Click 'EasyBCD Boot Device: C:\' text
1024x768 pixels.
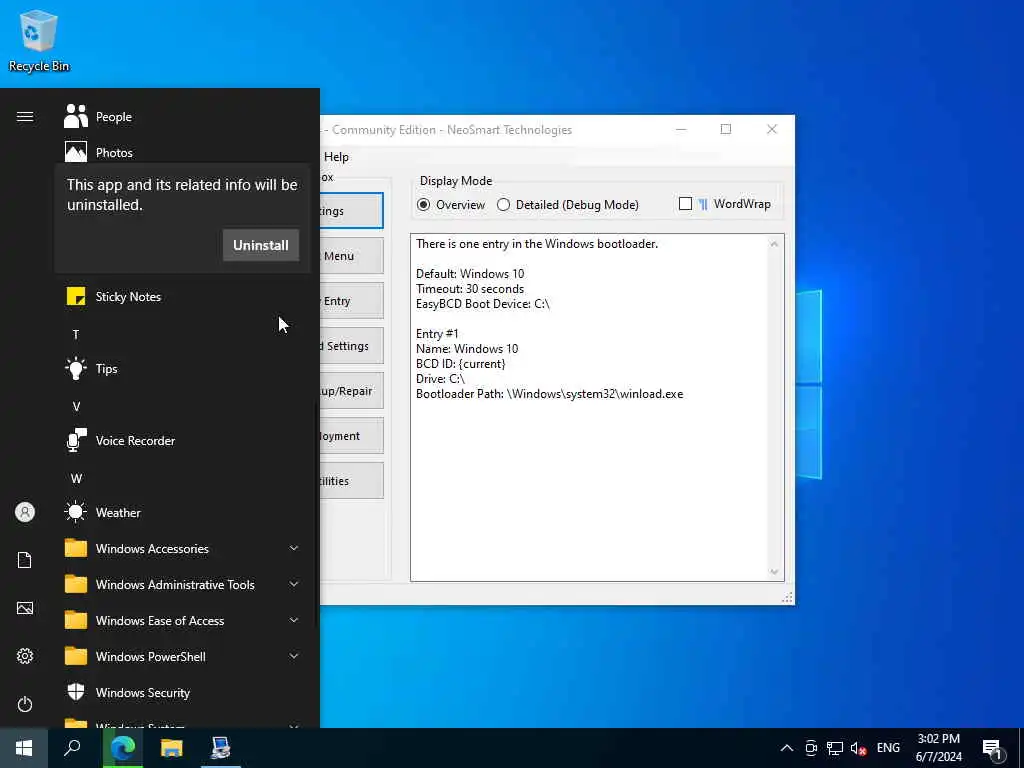point(483,304)
